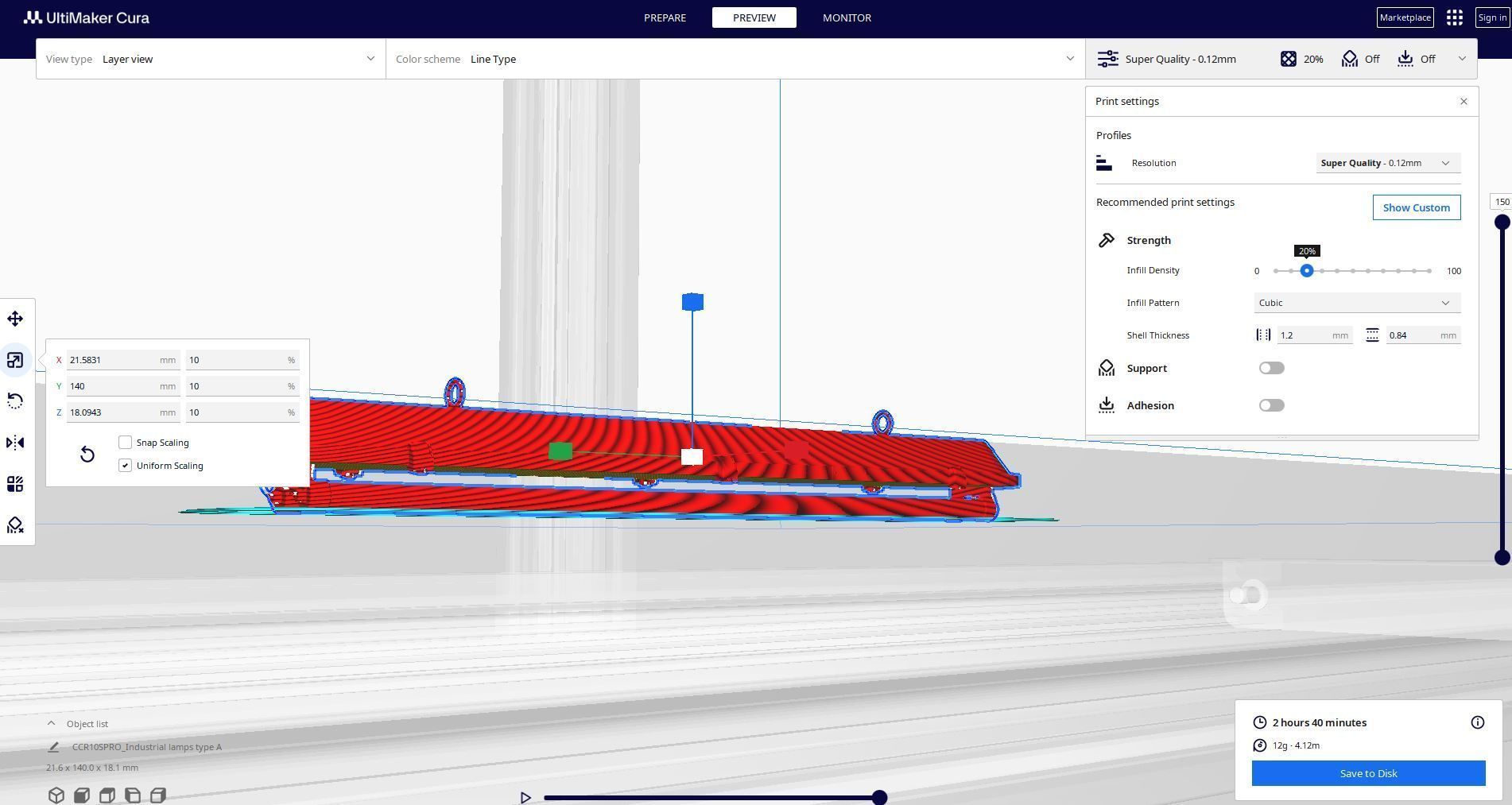
Task: Select the Support Blocker tool
Action: (15, 525)
